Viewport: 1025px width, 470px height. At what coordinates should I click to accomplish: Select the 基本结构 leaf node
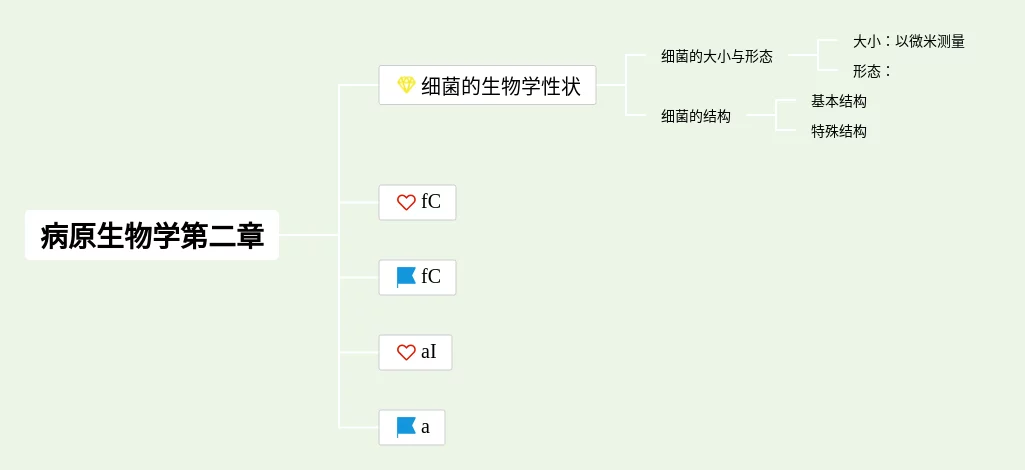click(839, 101)
